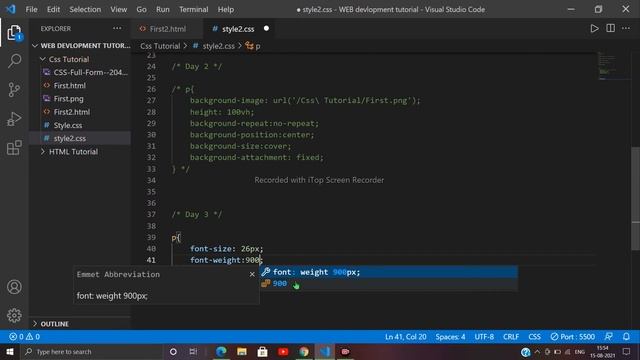Open File Explorer from taskbar

242,351
